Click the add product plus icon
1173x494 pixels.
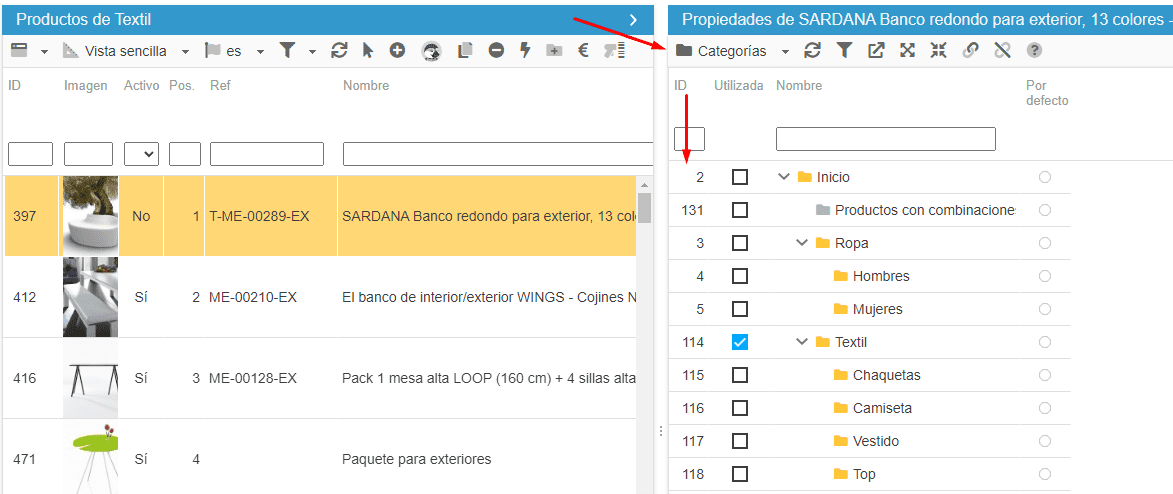pos(397,51)
